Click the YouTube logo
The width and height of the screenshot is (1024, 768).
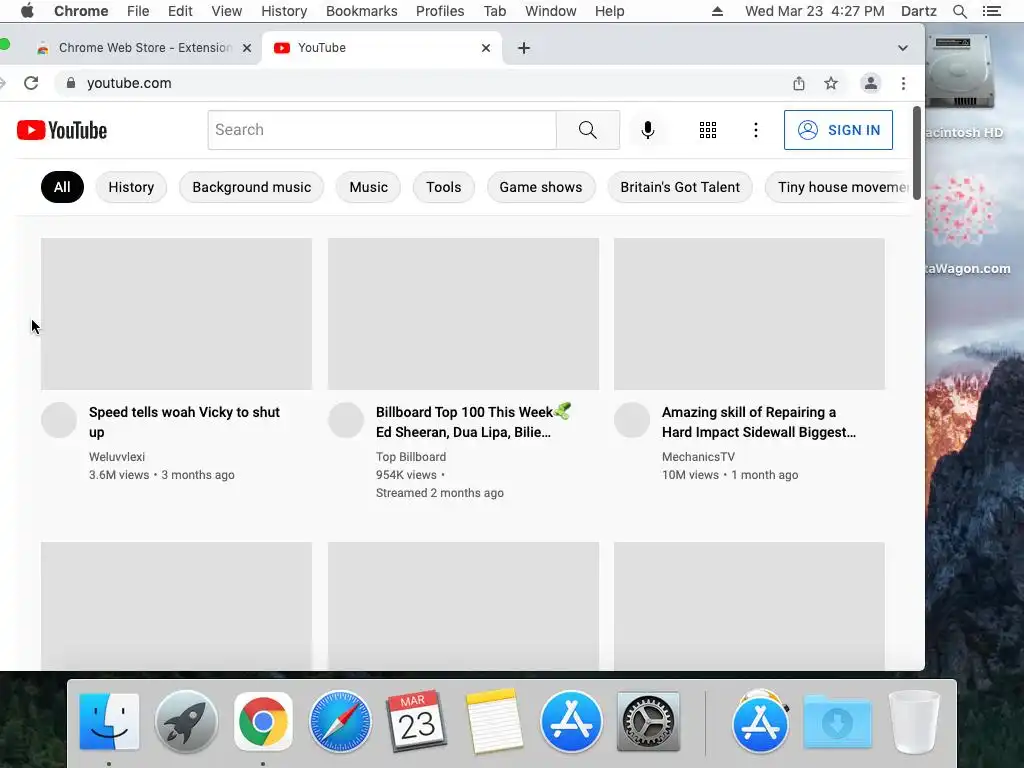tap(62, 130)
